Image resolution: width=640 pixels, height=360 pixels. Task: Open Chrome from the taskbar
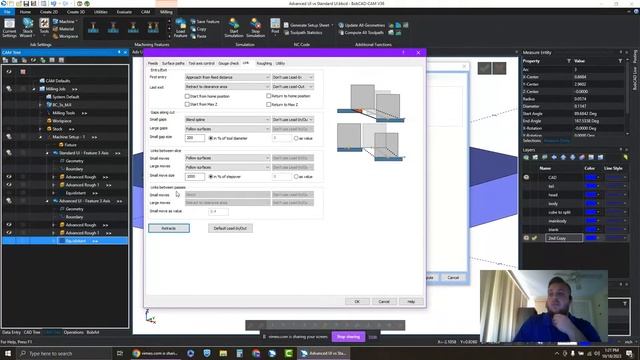coord(155,353)
